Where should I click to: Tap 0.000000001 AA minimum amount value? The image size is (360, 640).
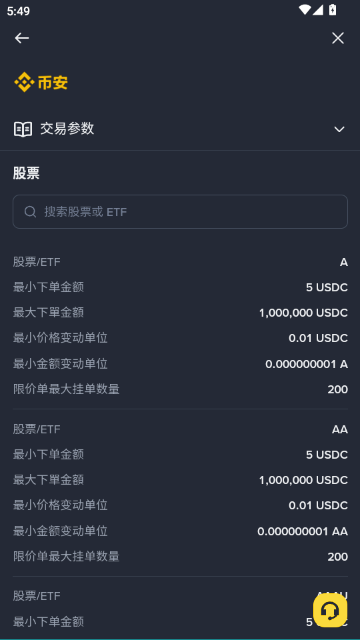302,531
